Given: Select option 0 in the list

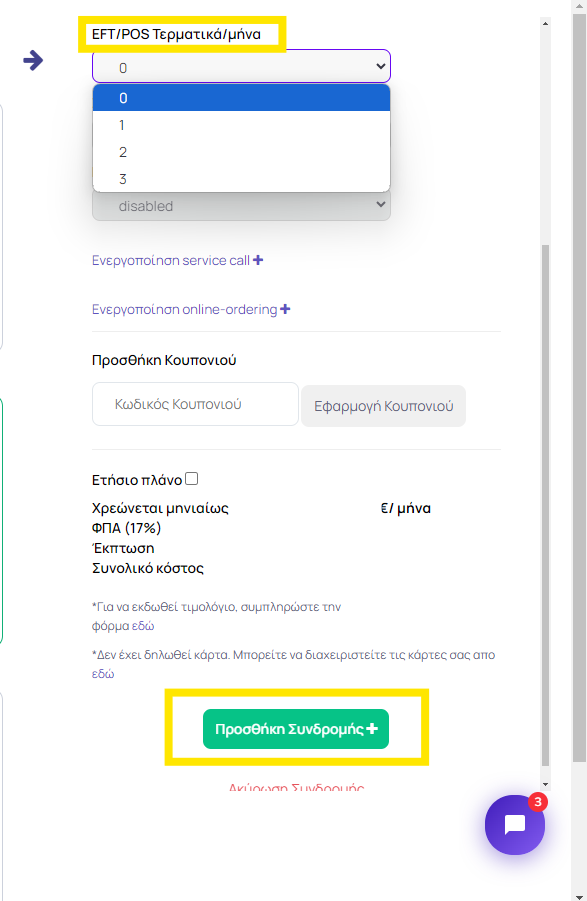Looking at the screenshot, I should [x=241, y=98].
